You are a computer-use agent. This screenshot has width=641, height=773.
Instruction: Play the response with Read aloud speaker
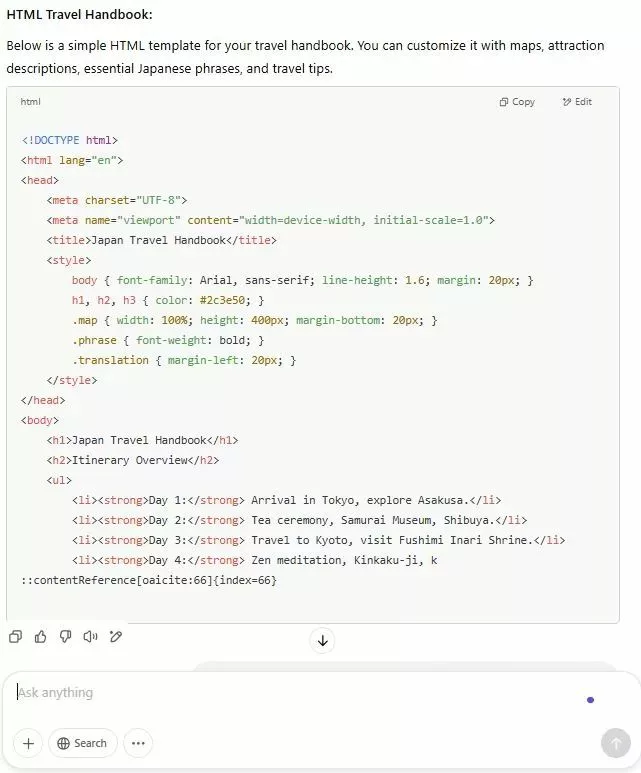[x=91, y=637]
